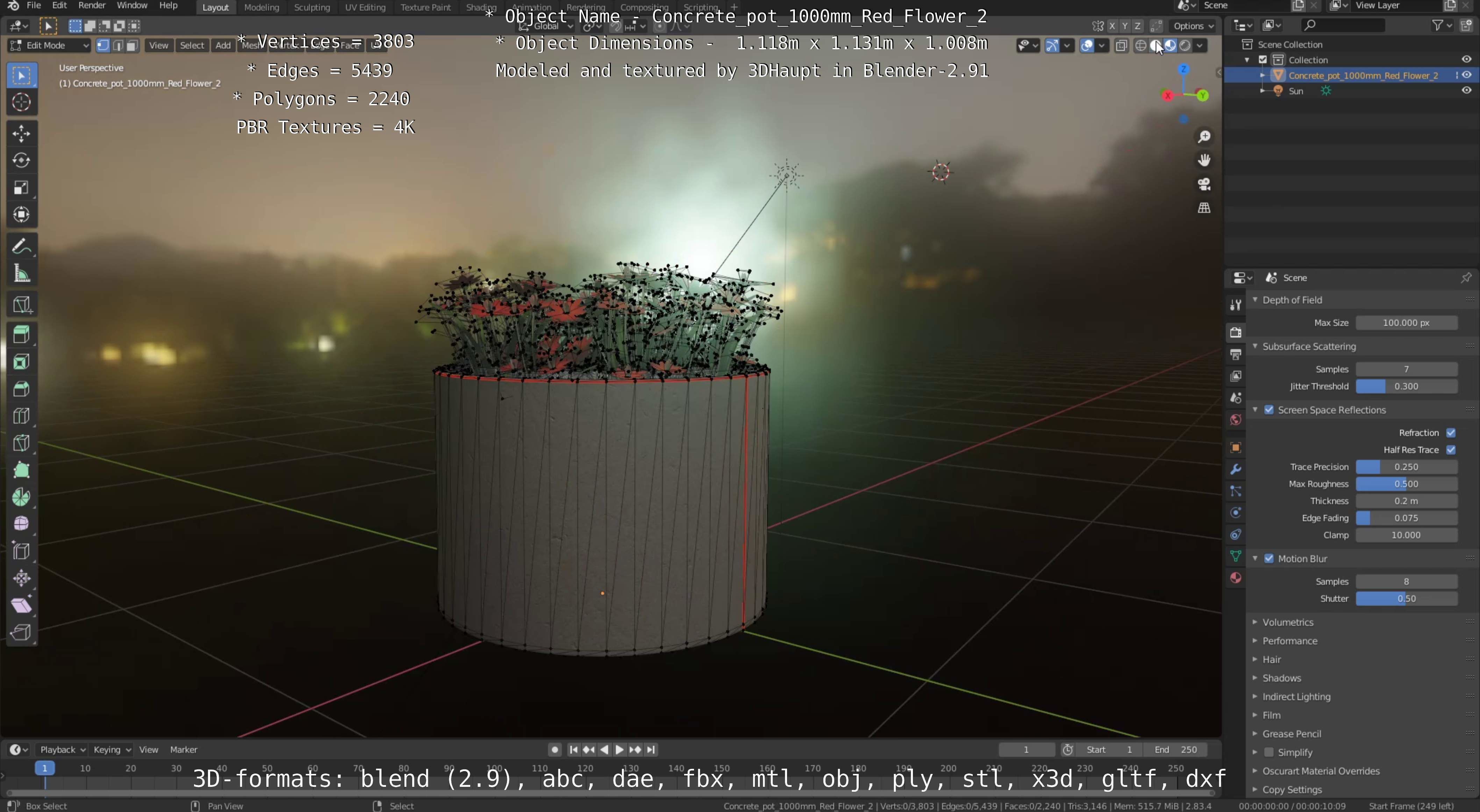Viewport: 1480px width, 812px height.
Task: Open Render properties tab icon
Action: tap(1235, 332)
